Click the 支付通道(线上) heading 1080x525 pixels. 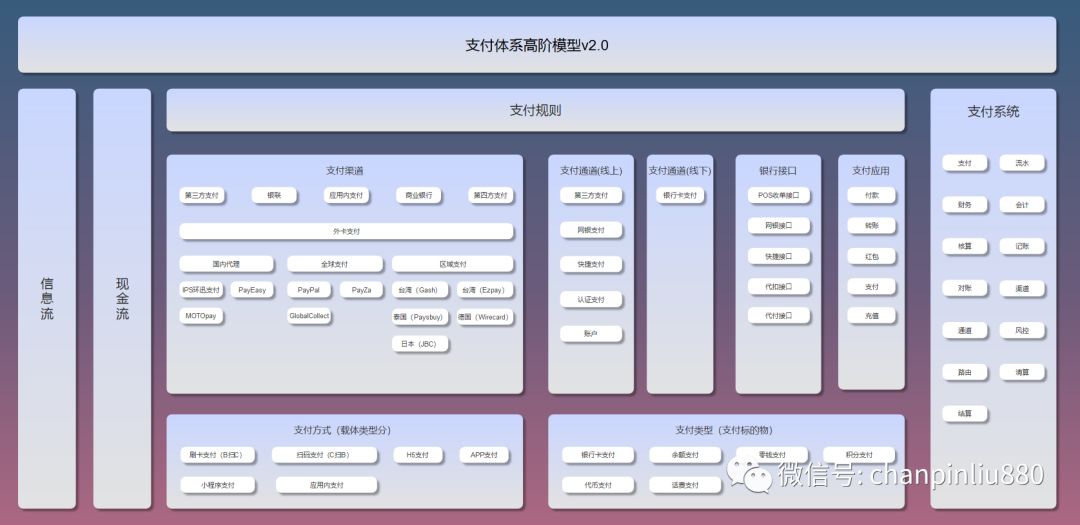(591, 170)
